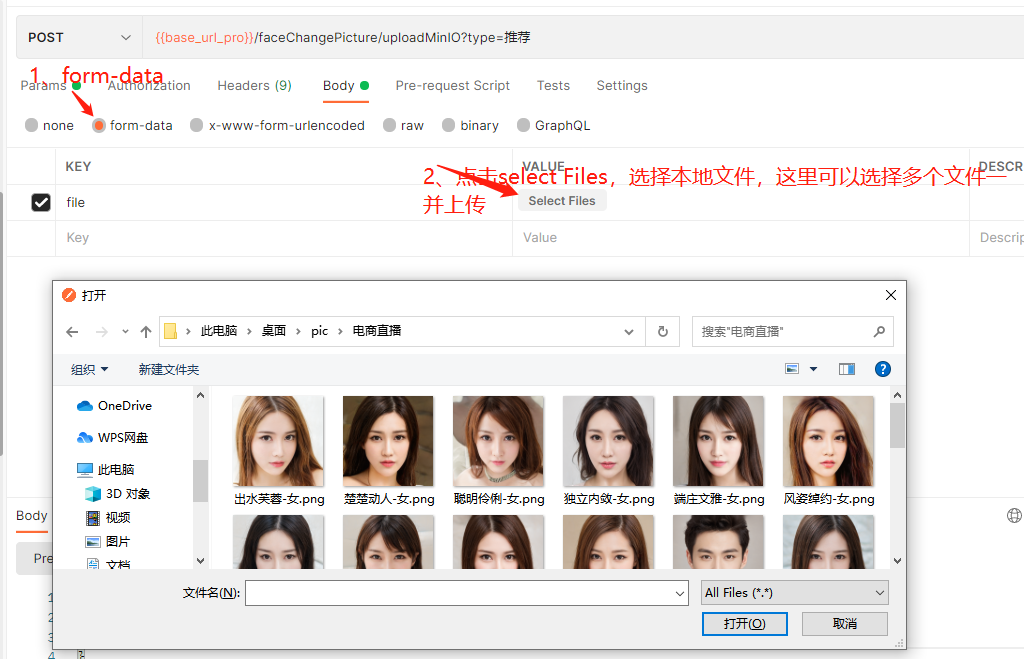Screen dimensions: 1024x659
Task: Click the Select Files button
Action: pyautogui.click(x=561, y=200)
